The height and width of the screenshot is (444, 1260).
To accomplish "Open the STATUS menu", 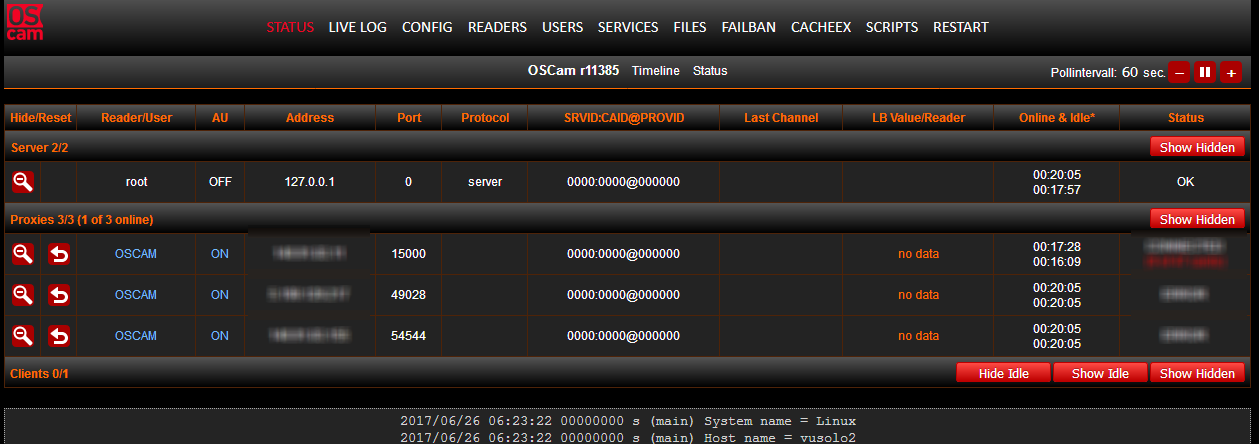I will [290, 27].
